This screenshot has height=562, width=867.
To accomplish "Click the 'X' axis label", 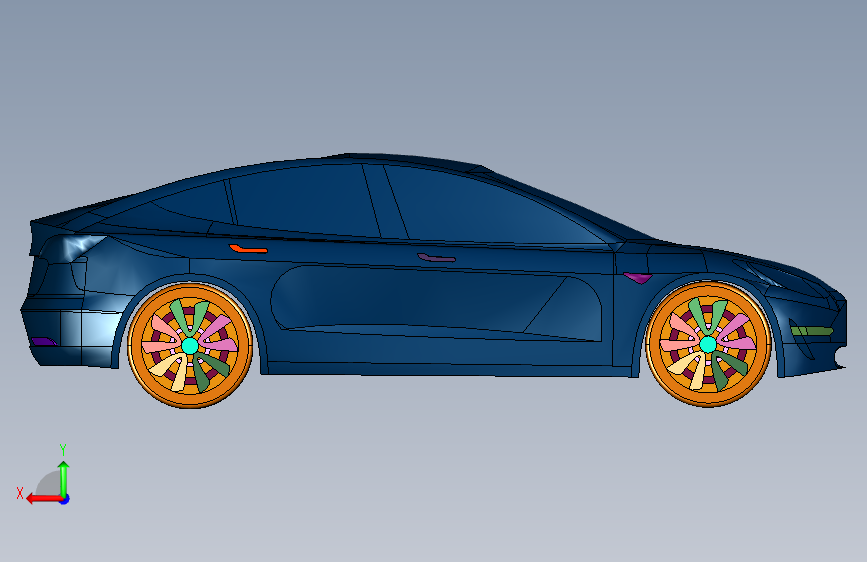I will pyautogui.click(x=20, y=493).
